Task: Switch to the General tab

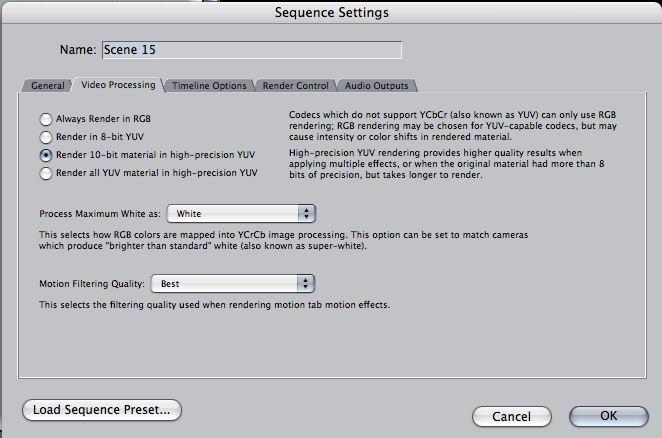Action: 47,86
